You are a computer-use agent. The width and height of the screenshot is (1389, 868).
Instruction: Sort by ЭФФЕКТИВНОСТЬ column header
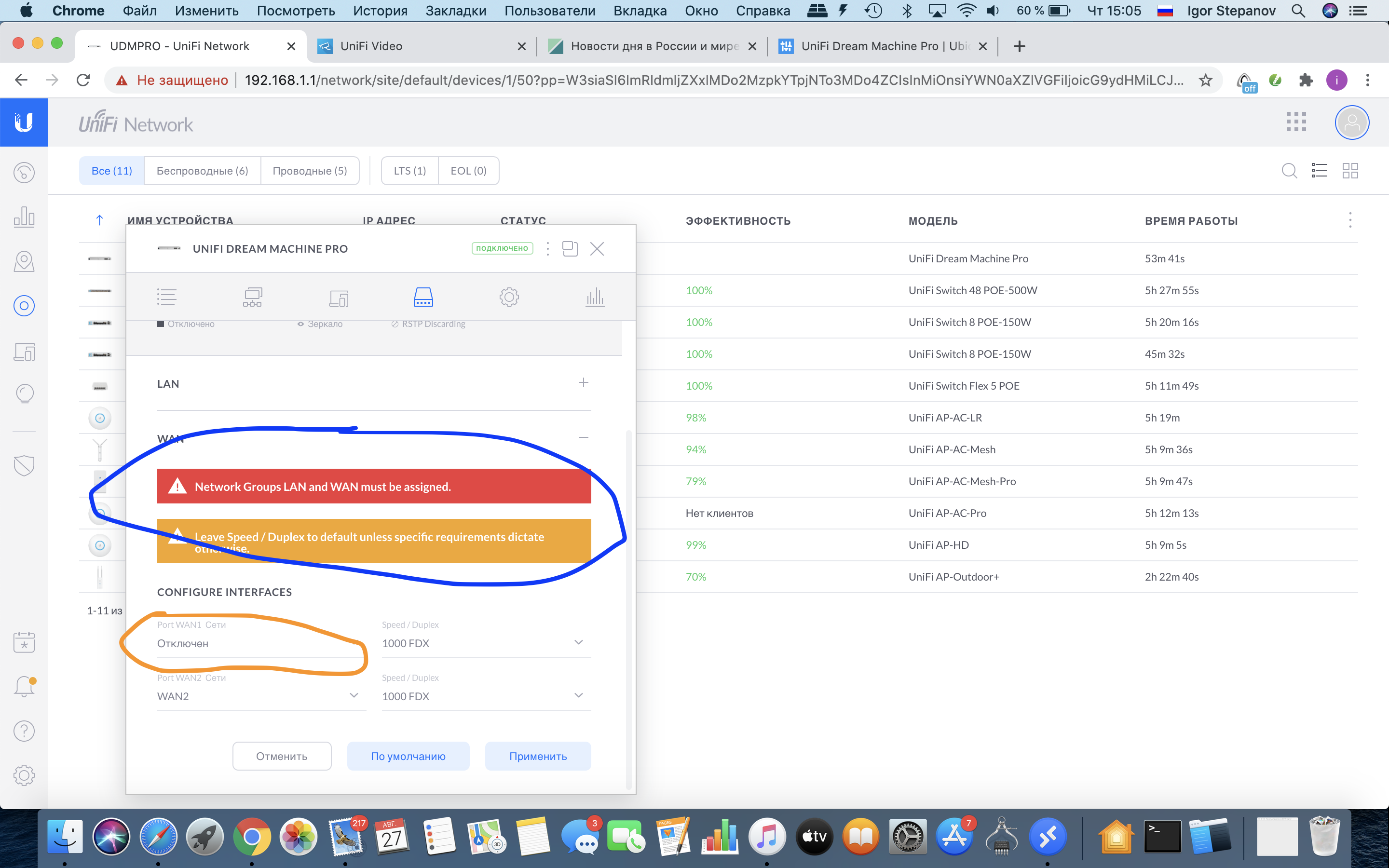738,221
